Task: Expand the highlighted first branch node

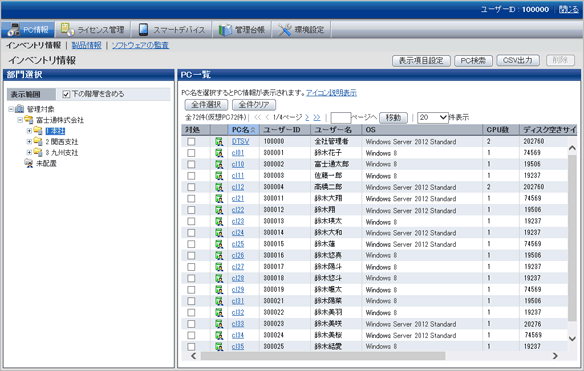Action: pos(29,131)
